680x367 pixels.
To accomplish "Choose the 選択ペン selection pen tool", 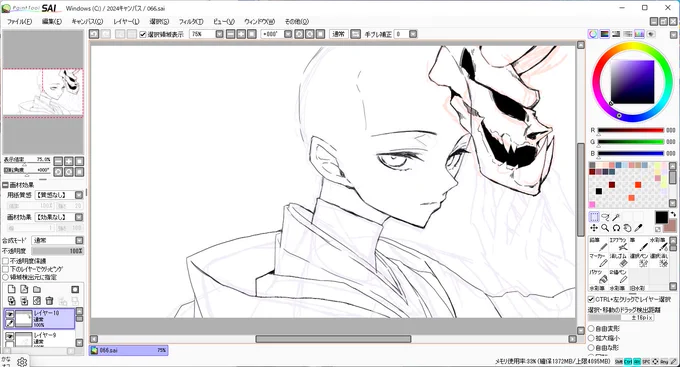I will click(x=638, y=260).
